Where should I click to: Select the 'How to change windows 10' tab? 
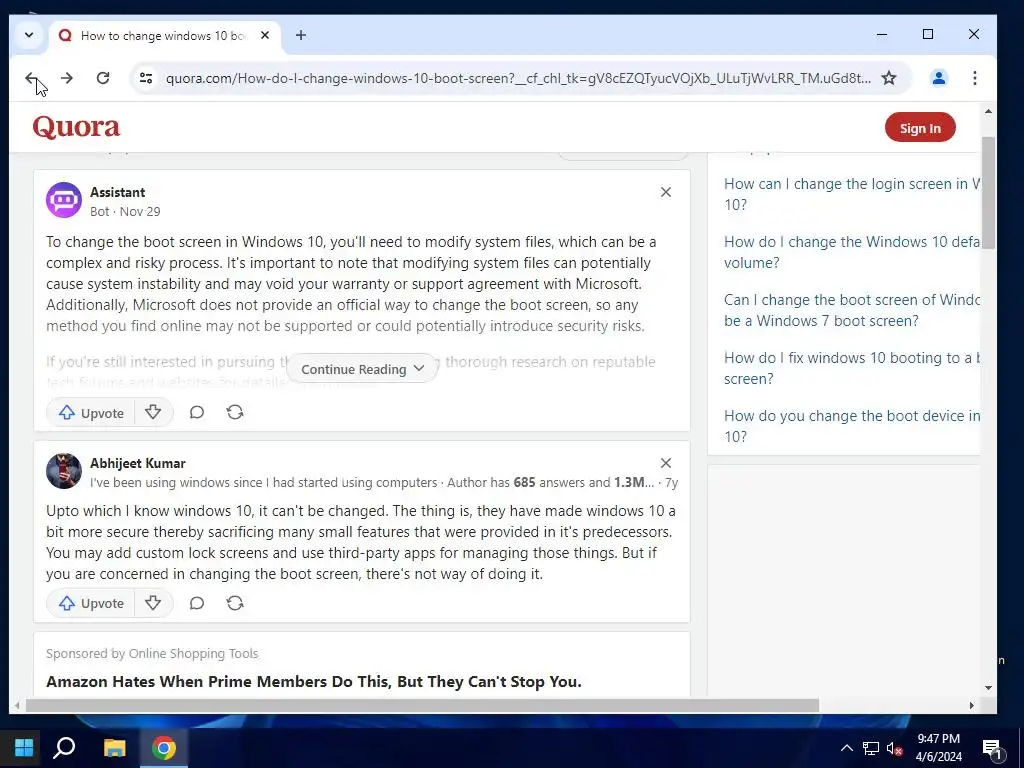[x=163, y=36]
